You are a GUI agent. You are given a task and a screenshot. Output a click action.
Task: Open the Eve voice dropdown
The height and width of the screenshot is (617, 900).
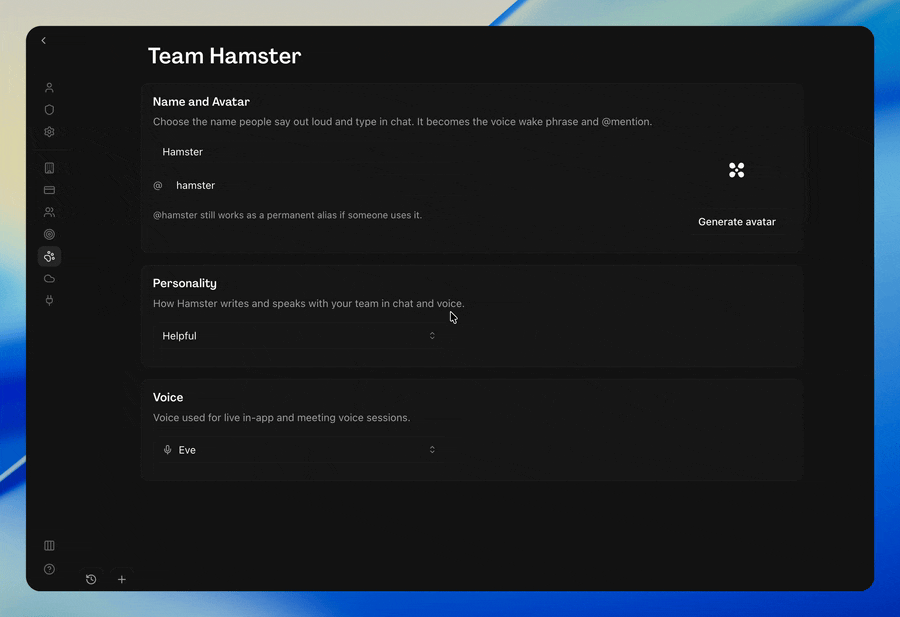coord(298,450)
